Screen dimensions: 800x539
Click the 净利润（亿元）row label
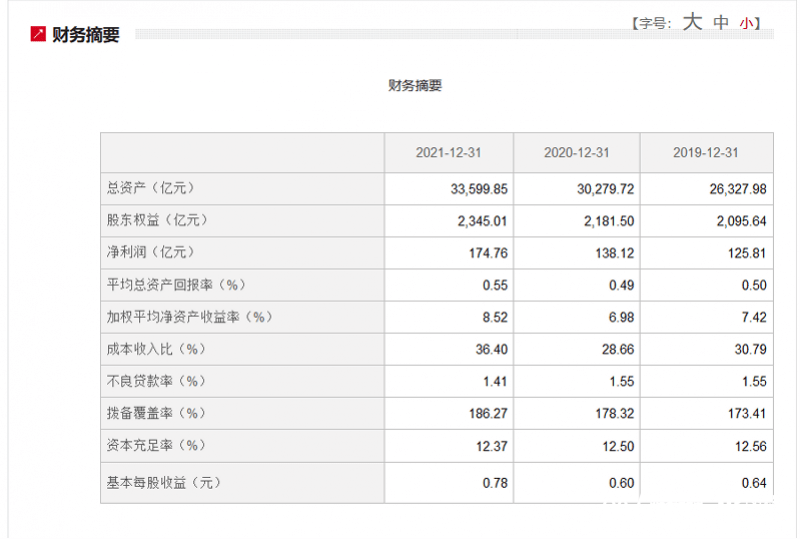point(150,252)
